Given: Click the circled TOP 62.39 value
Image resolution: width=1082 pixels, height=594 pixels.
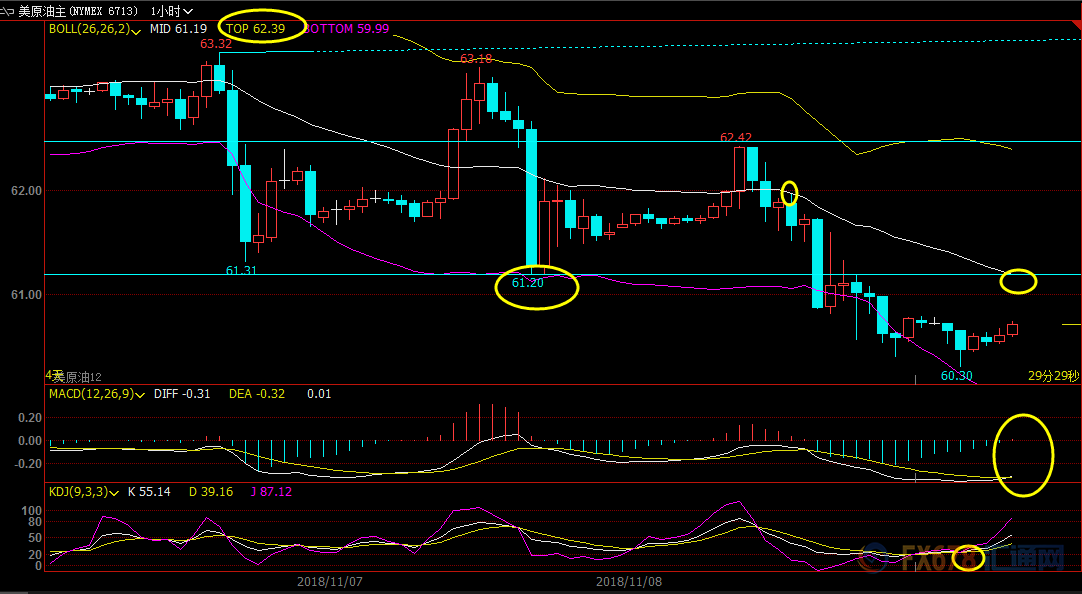Looking at the screenshot, I should 255,29.
